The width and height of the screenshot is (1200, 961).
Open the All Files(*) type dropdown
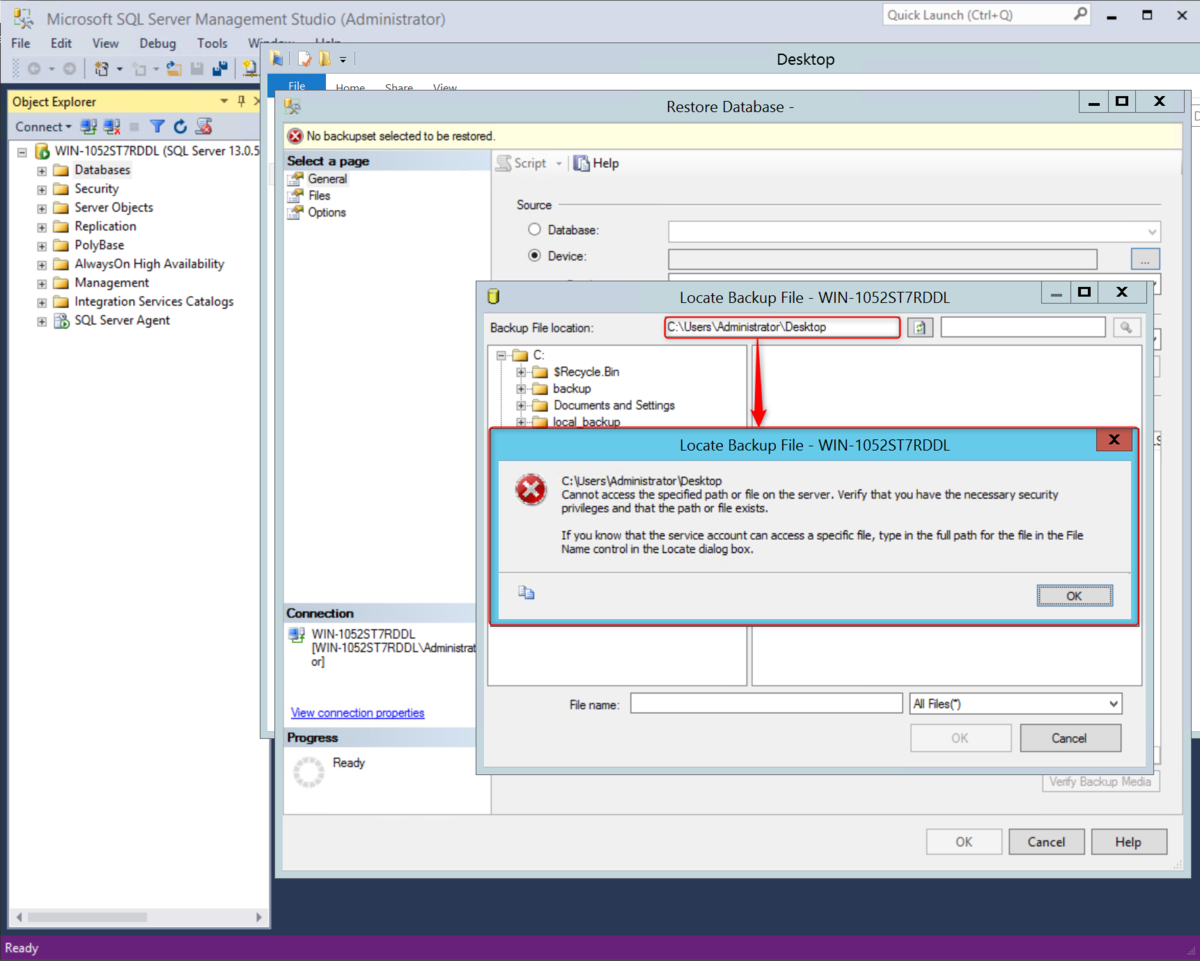[1015, 704]
